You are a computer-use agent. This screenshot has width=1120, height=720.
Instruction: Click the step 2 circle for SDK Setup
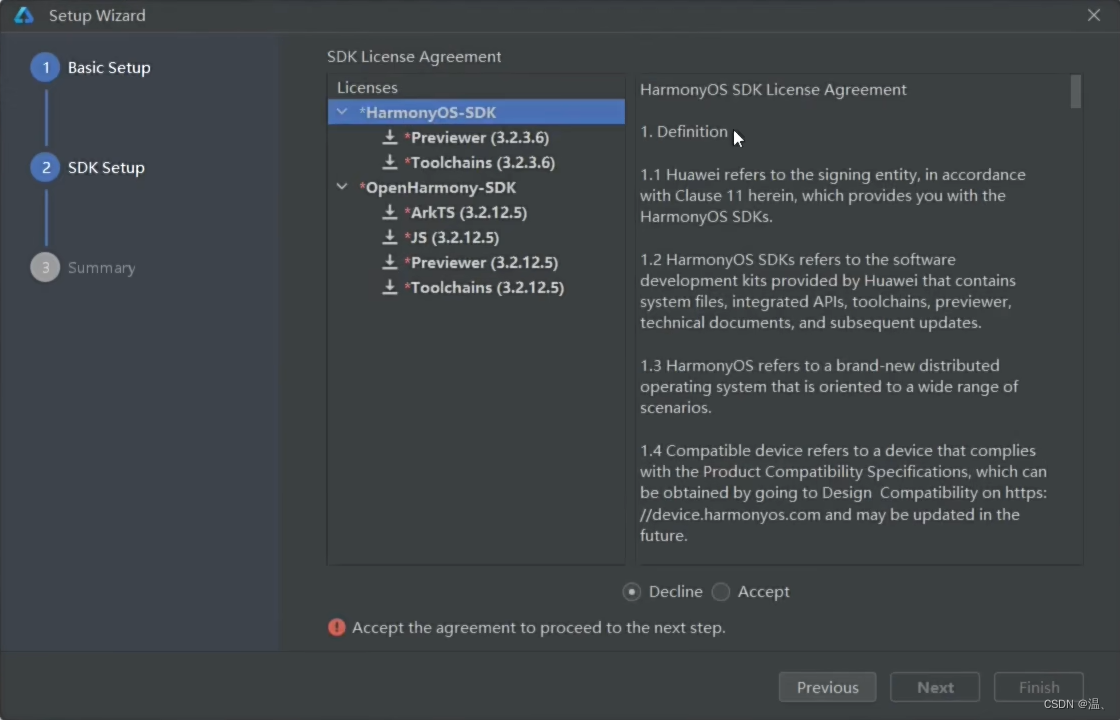(x=45, y=168)
